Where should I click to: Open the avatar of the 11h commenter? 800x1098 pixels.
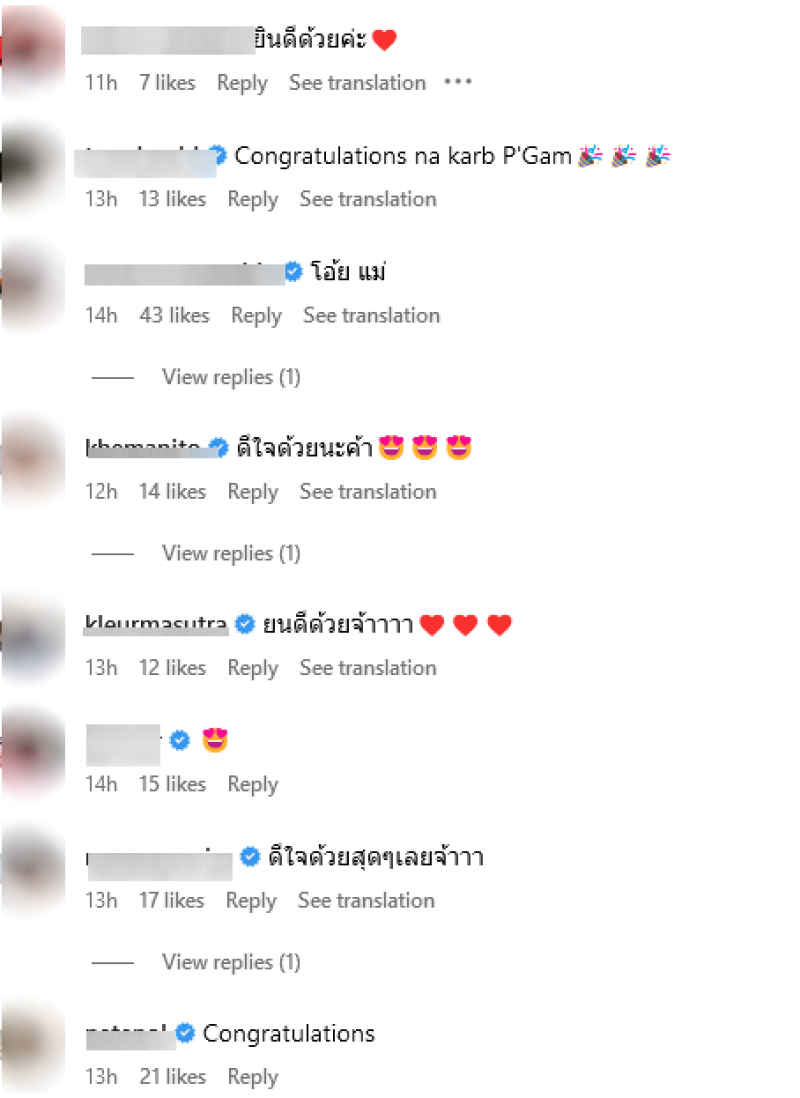pos(34,52)
